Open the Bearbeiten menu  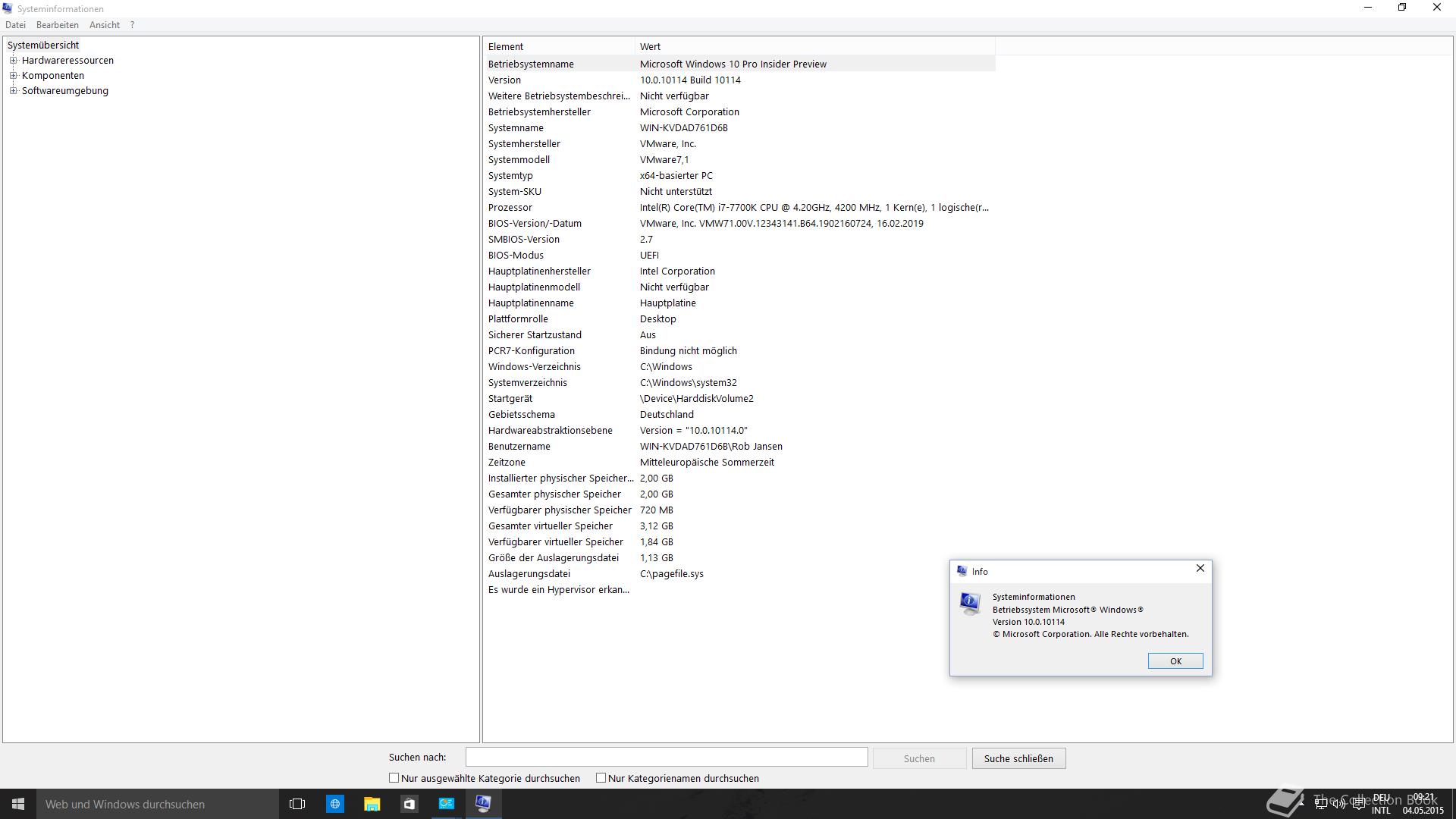[x=58, y=25]
